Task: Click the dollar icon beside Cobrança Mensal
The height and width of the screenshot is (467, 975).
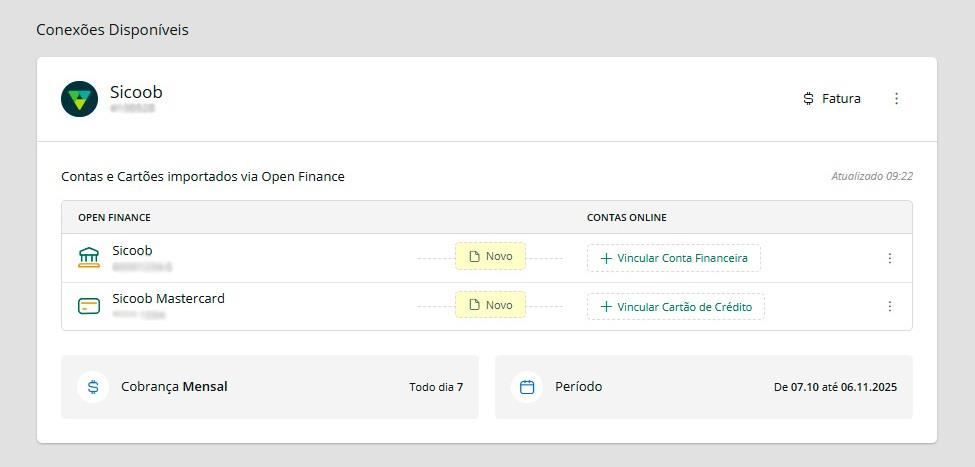Action: [x=93, y=387]
